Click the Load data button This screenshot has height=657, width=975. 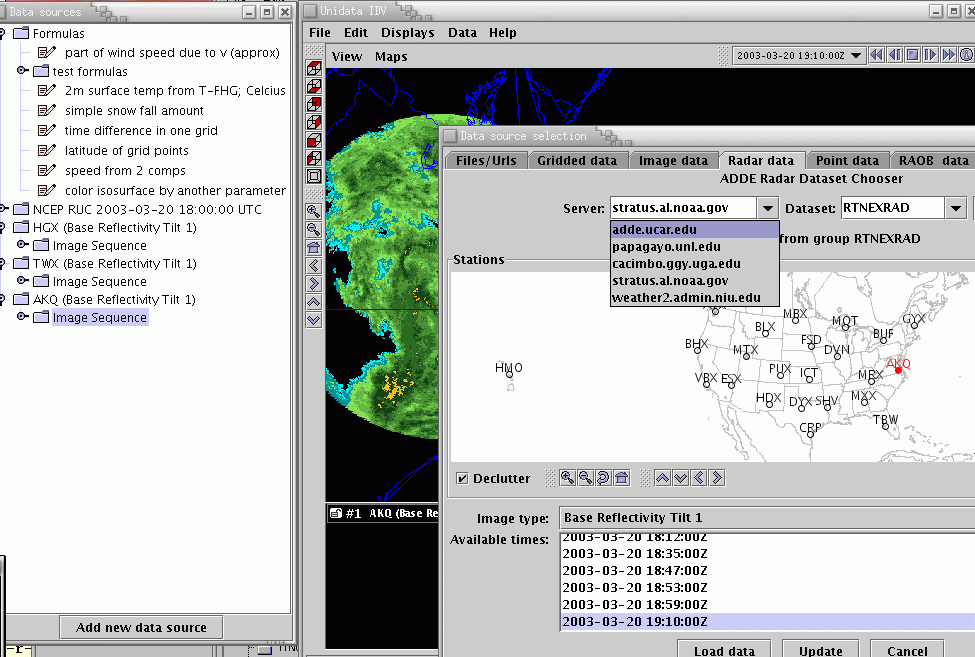click(x=724, y=650)
